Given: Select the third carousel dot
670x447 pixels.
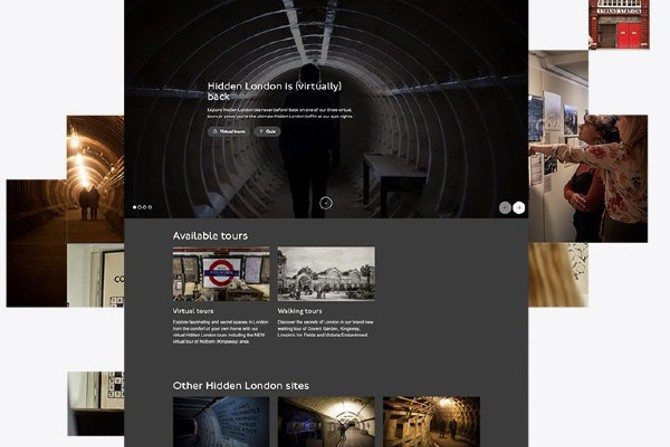Looking at the screenshot, I should pos(145,207).
